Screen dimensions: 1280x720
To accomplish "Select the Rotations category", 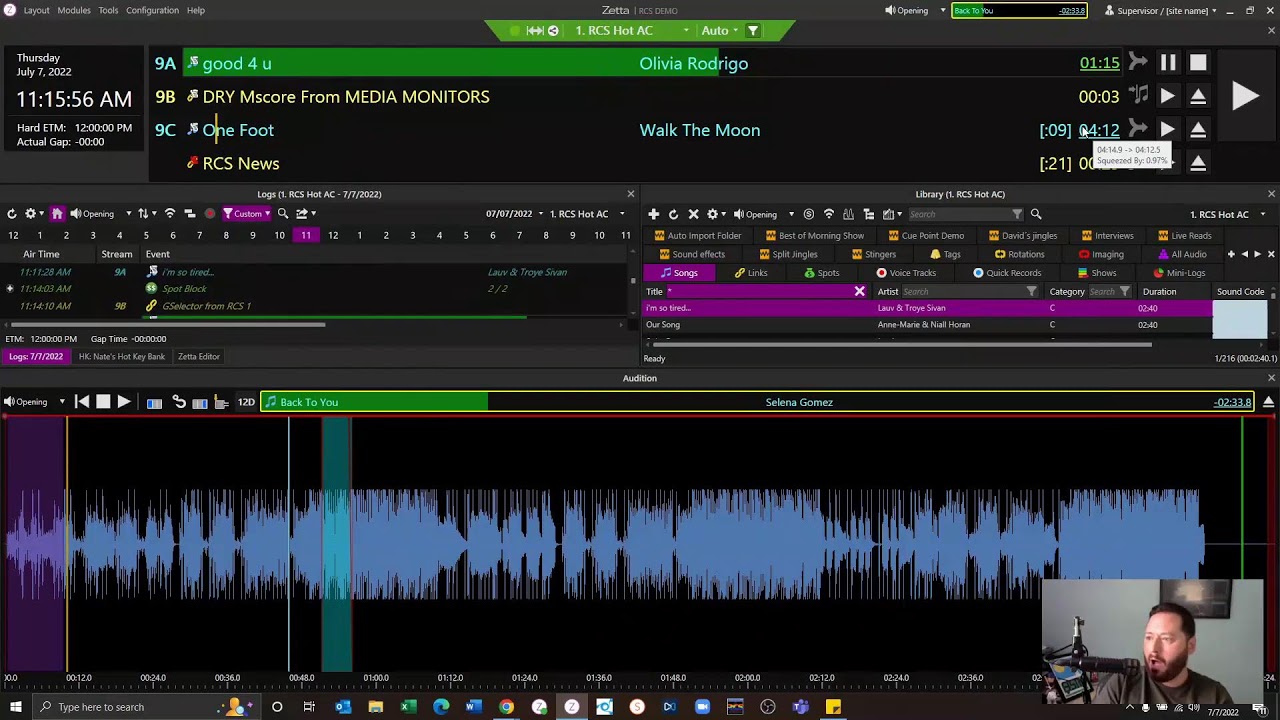I will coord(1019,255).
